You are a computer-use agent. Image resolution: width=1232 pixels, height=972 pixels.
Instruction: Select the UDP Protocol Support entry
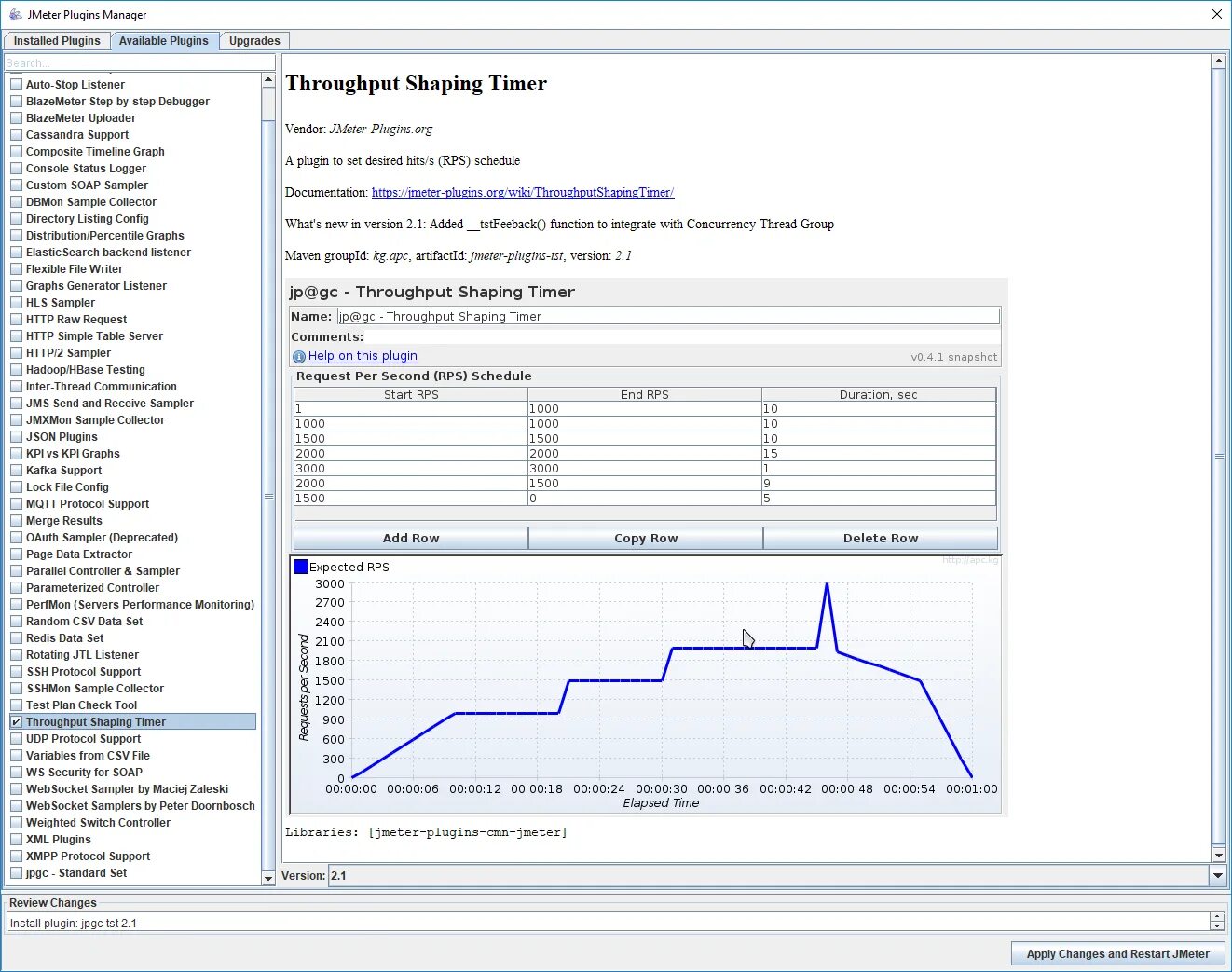pos(84,739)
